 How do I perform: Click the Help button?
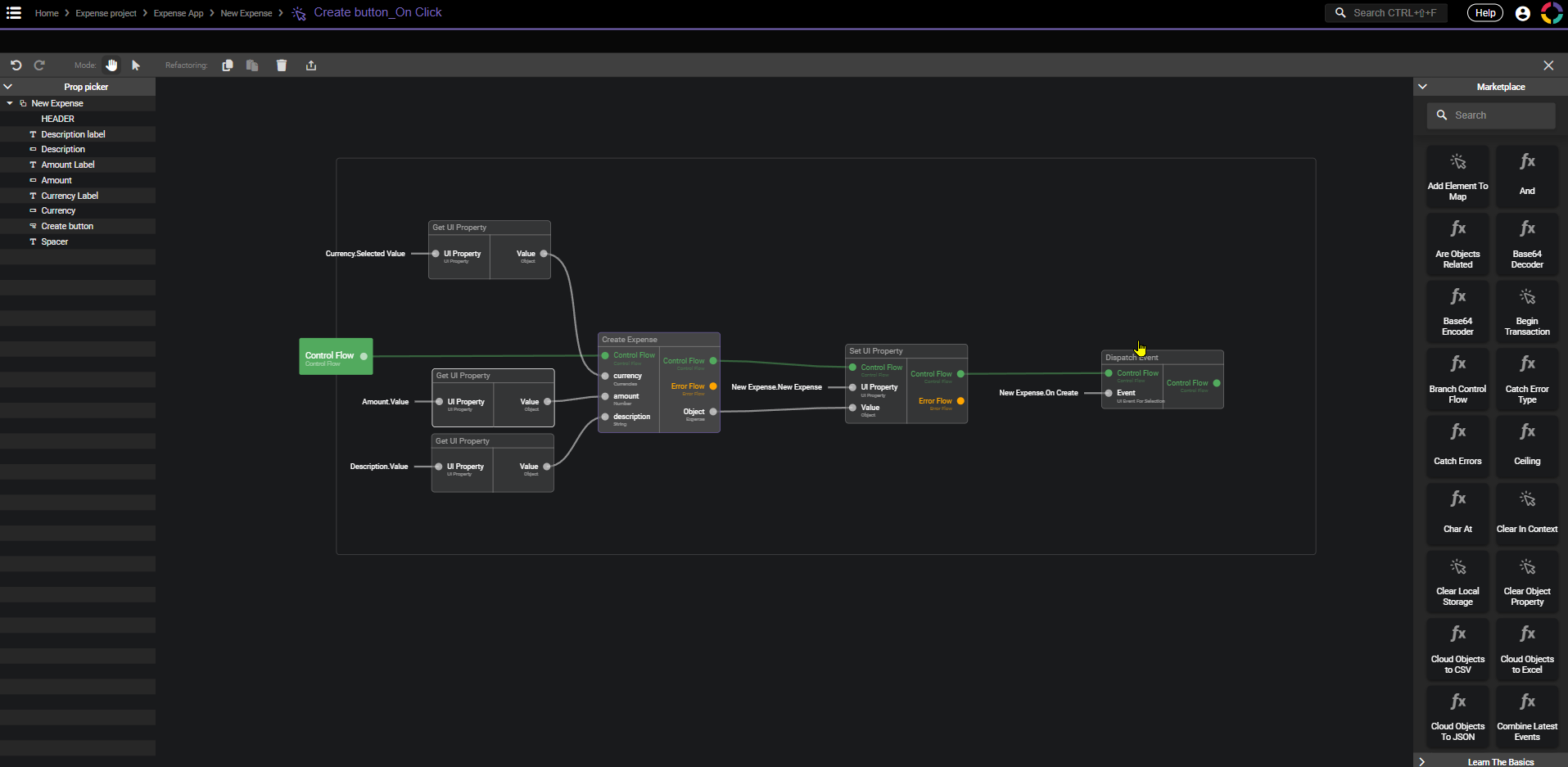(1484, 12)
